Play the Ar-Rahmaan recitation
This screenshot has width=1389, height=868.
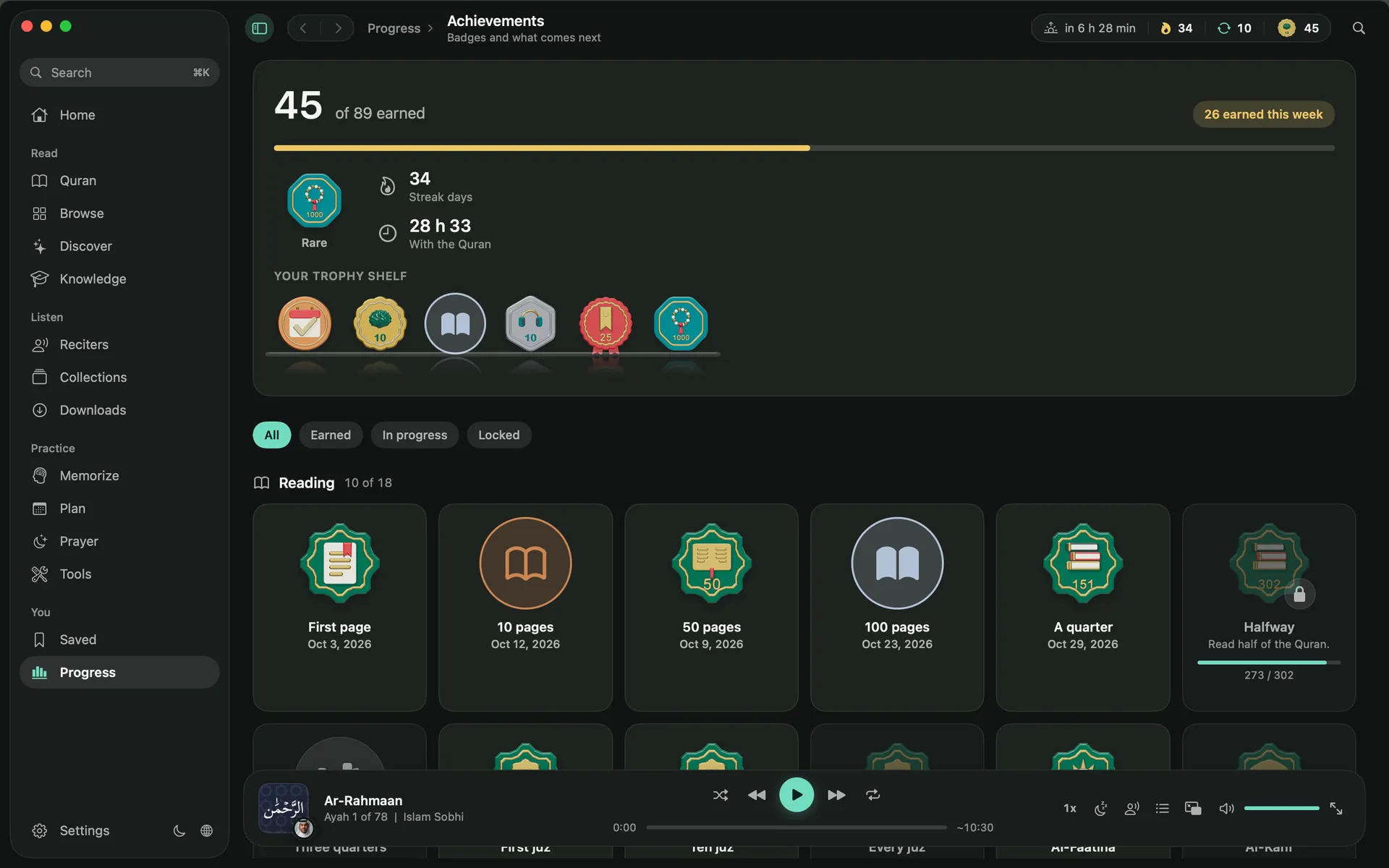click(x=796, y=795)
